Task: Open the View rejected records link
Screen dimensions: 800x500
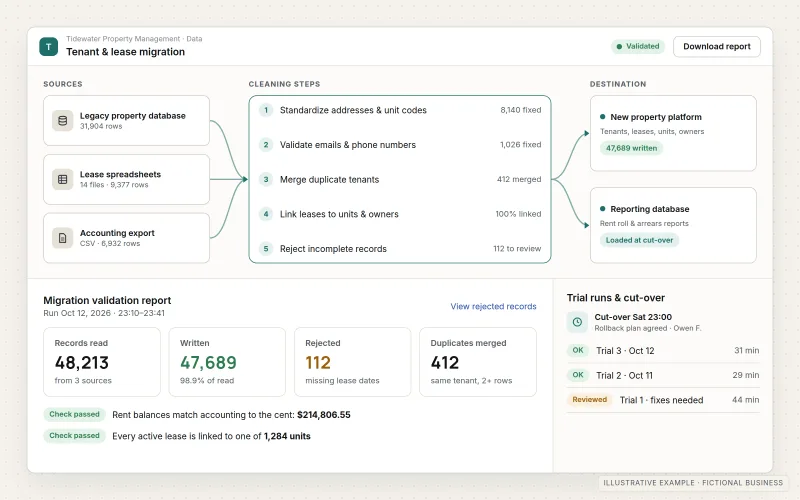Action: (x=493, y=306)
